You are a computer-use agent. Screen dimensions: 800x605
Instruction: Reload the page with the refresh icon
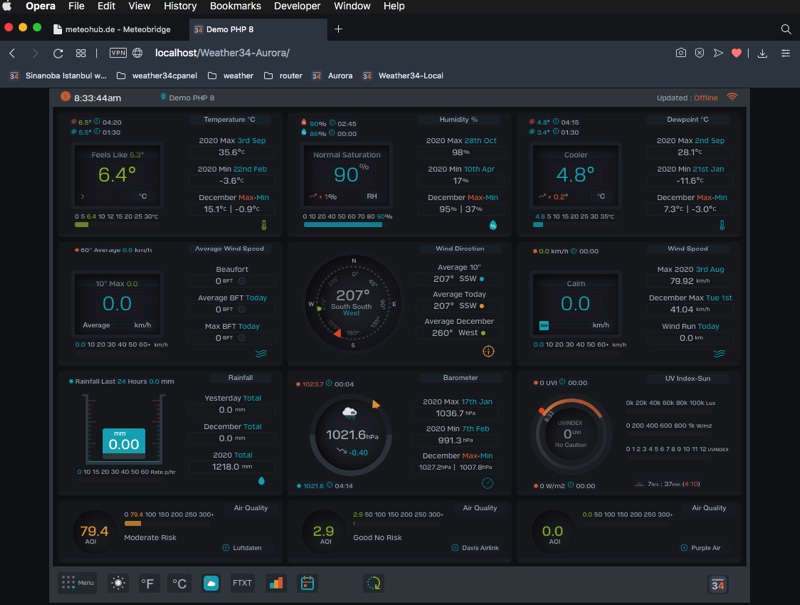pos(58,53)
